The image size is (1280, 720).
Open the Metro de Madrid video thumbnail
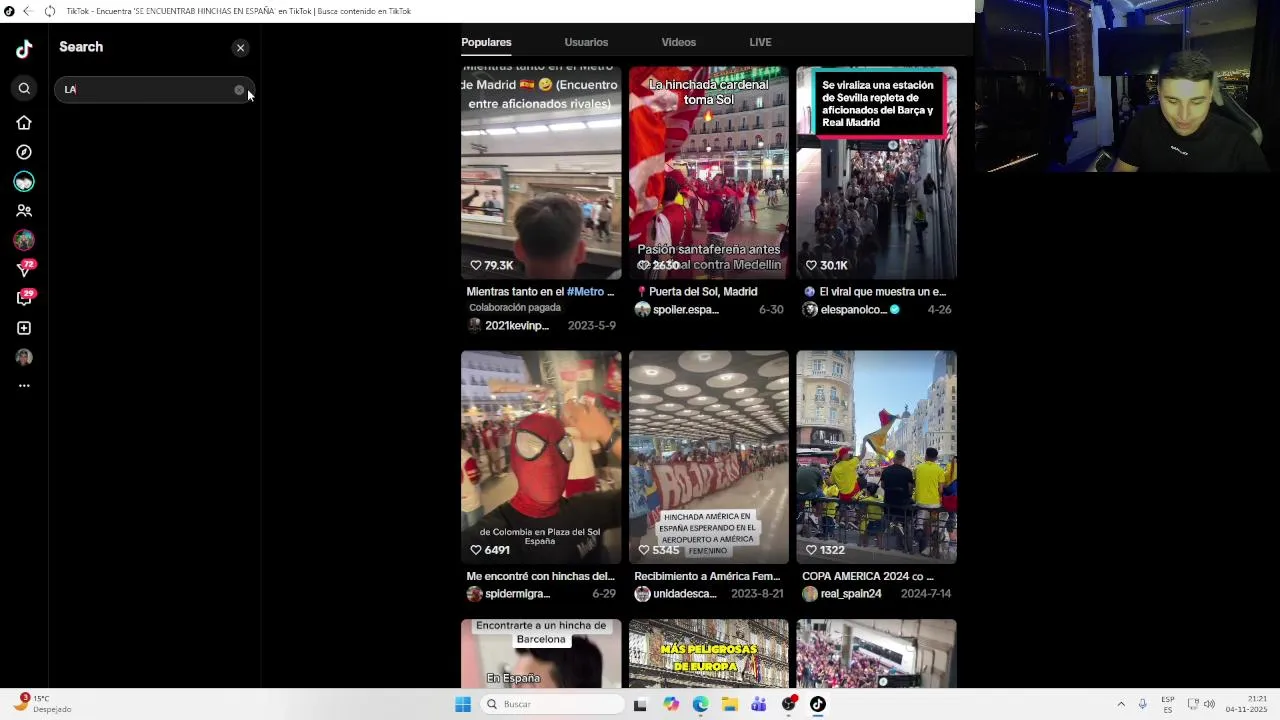[x=541, y=173]
